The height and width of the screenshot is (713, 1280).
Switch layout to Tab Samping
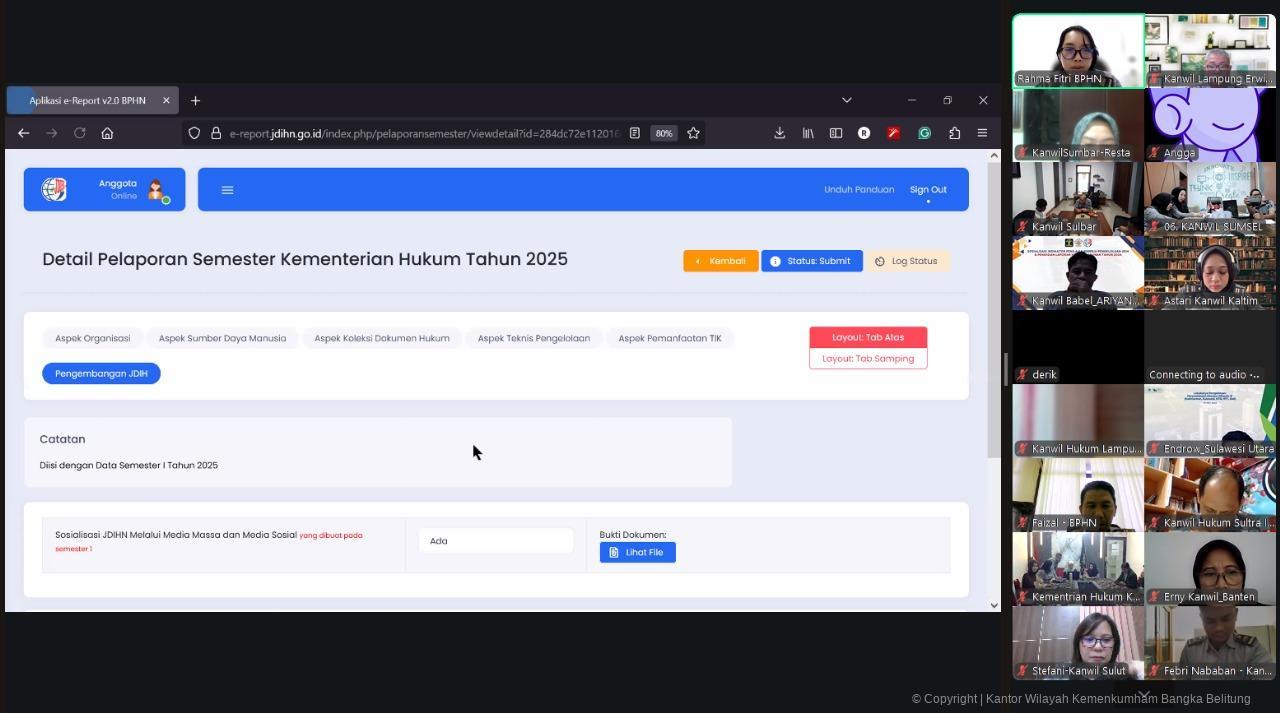(867, 358)
